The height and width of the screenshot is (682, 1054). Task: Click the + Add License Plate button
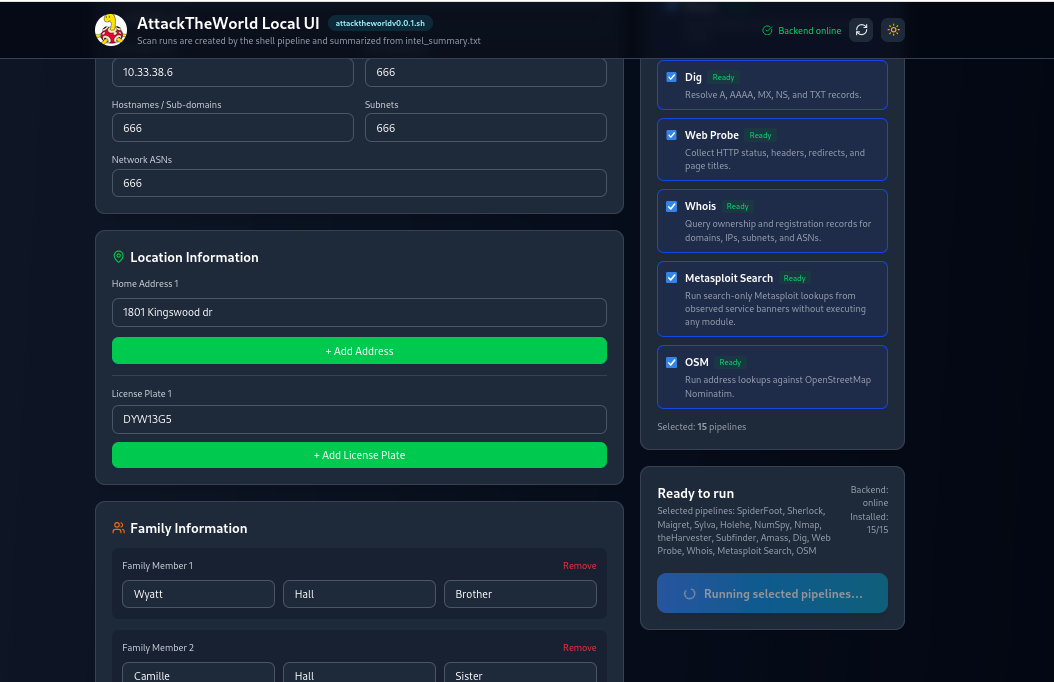[359, 455]
